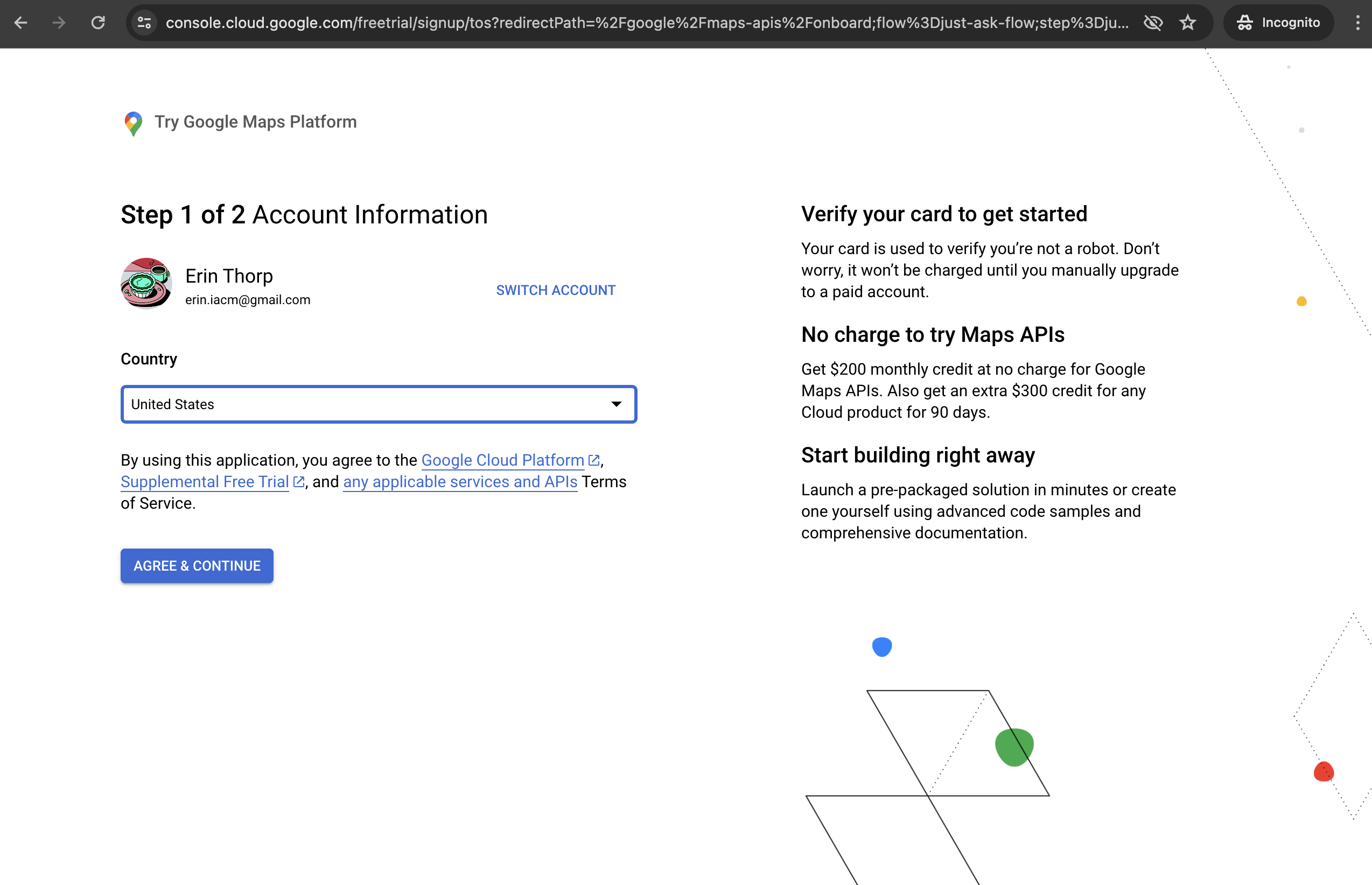This screenshot has width=1372, height=885.
Task: Click the Google Maps pin logo
Action: tap(134, 123)
